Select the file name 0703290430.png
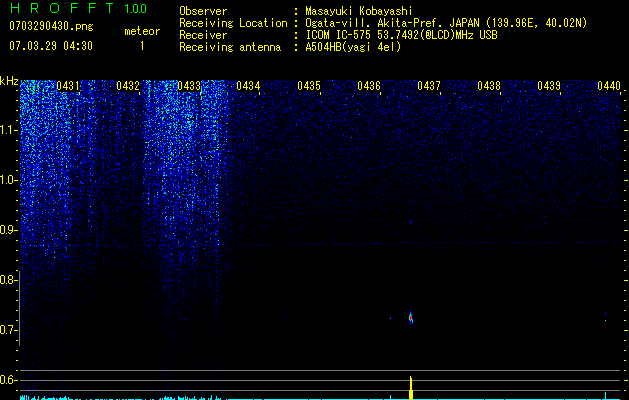The image size is (629, 400). point(51,26)
